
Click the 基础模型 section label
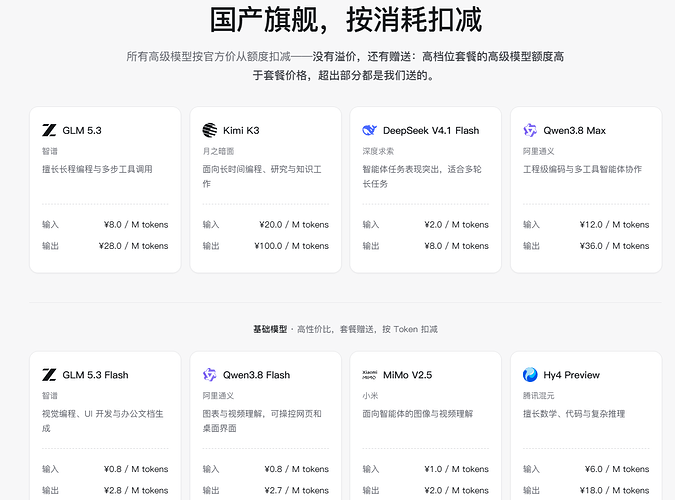point(270,329)
